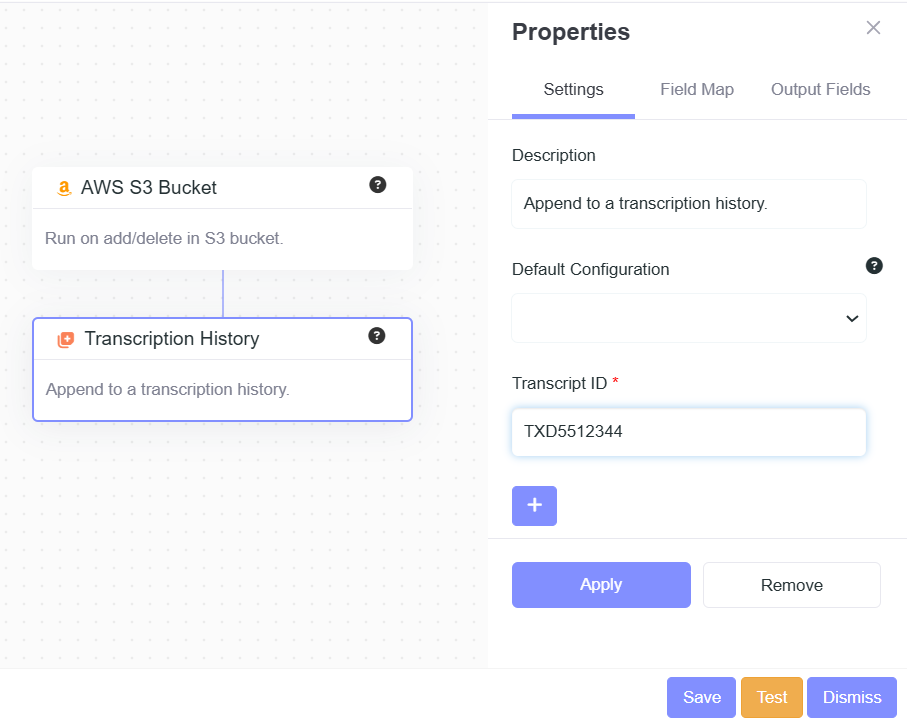Click the Transcription History node icon
907x728 pixels.
[x=66, y=340]
